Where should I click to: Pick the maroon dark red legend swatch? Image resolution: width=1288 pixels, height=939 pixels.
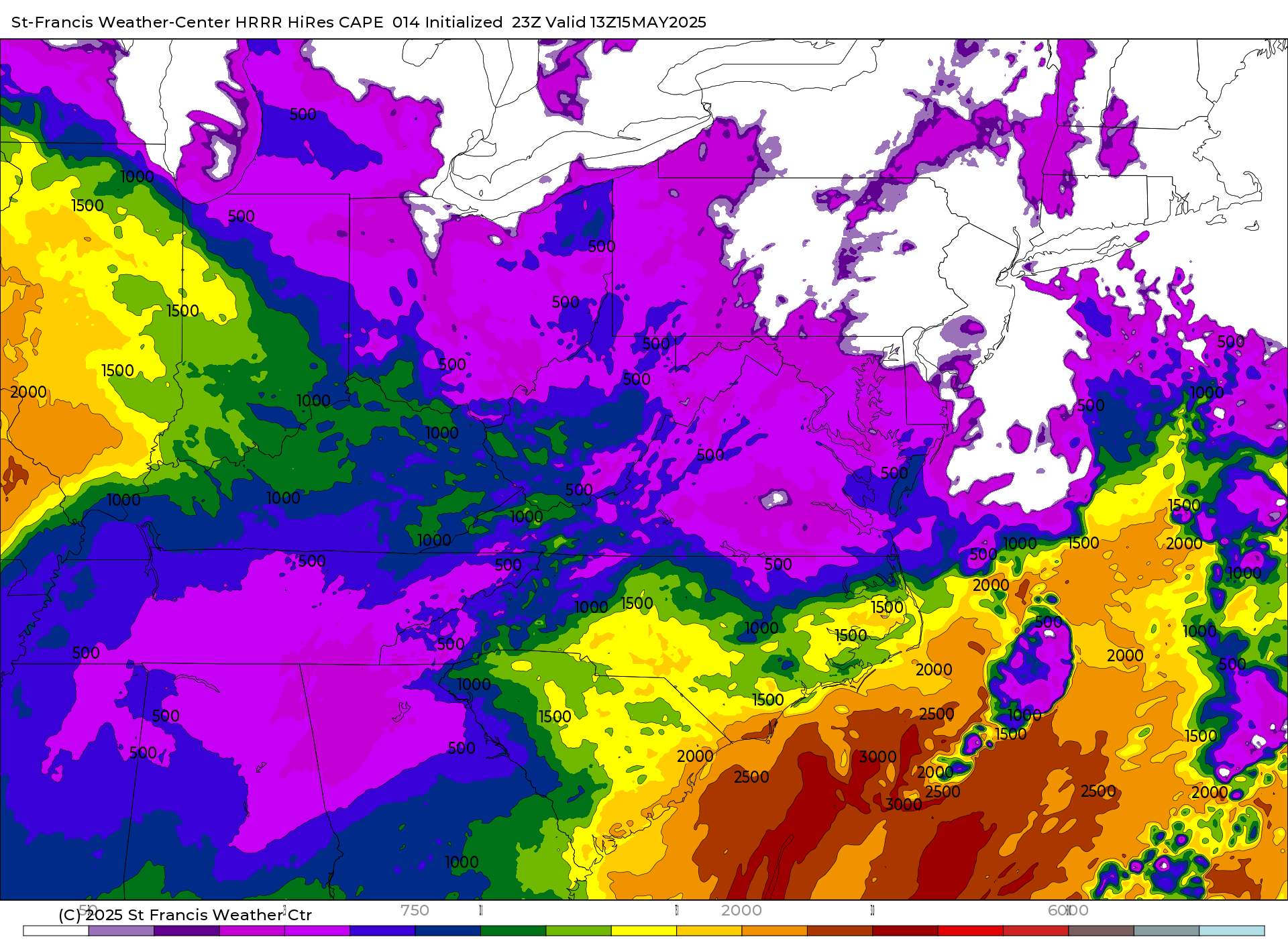905,931
